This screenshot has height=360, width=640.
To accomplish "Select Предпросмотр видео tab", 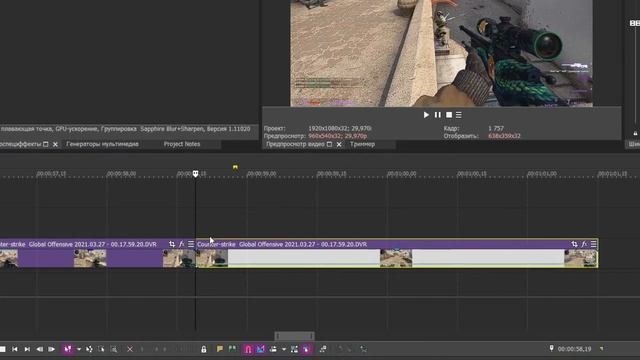I will coord(295,144).
